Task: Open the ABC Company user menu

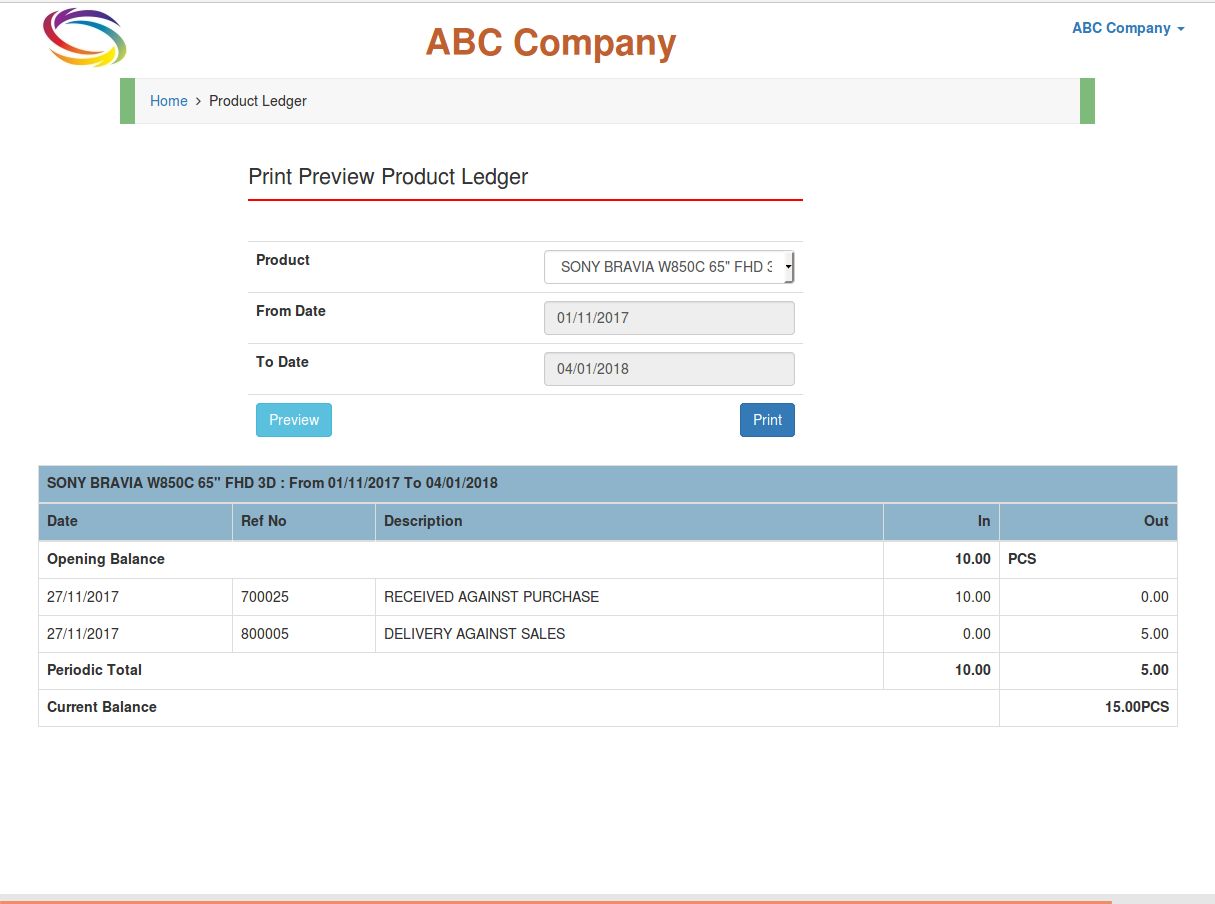Action: [1127, 28]
